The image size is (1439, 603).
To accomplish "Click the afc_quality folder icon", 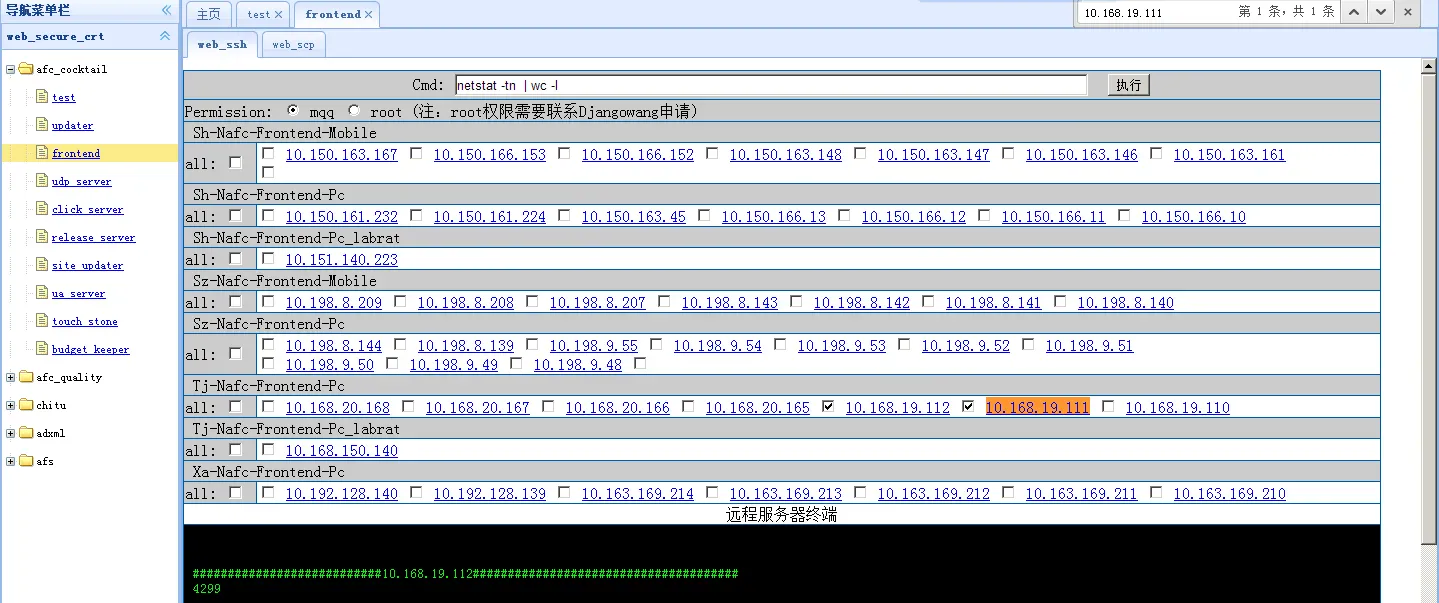I will point(26,377).
